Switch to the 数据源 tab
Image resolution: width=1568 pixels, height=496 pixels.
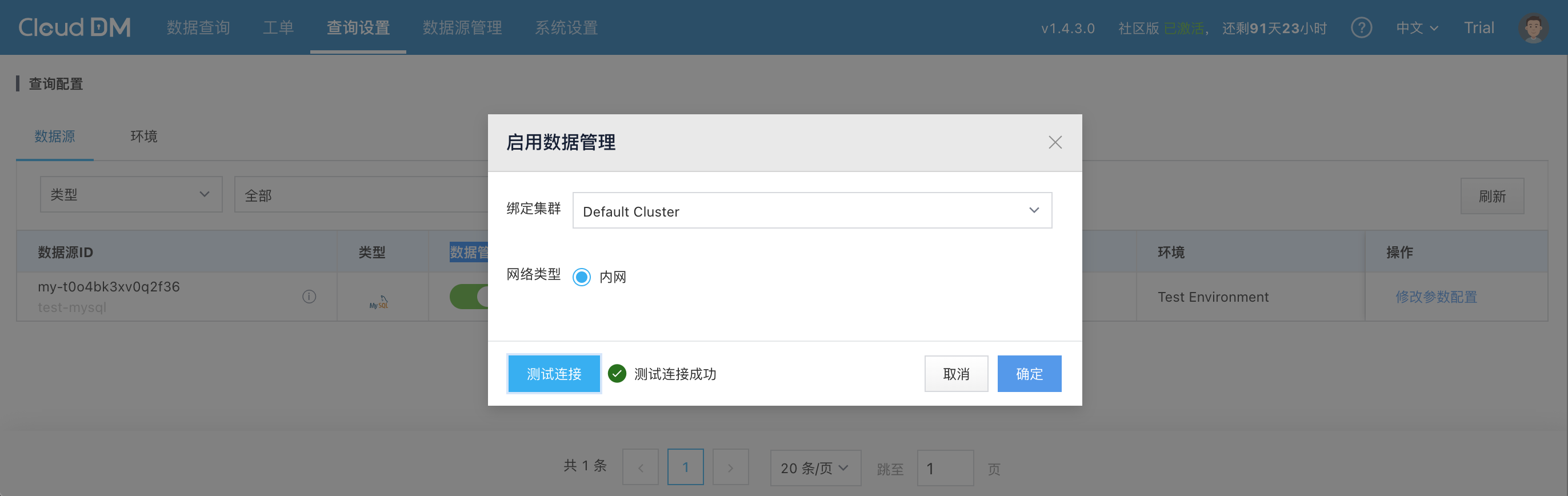55,137
